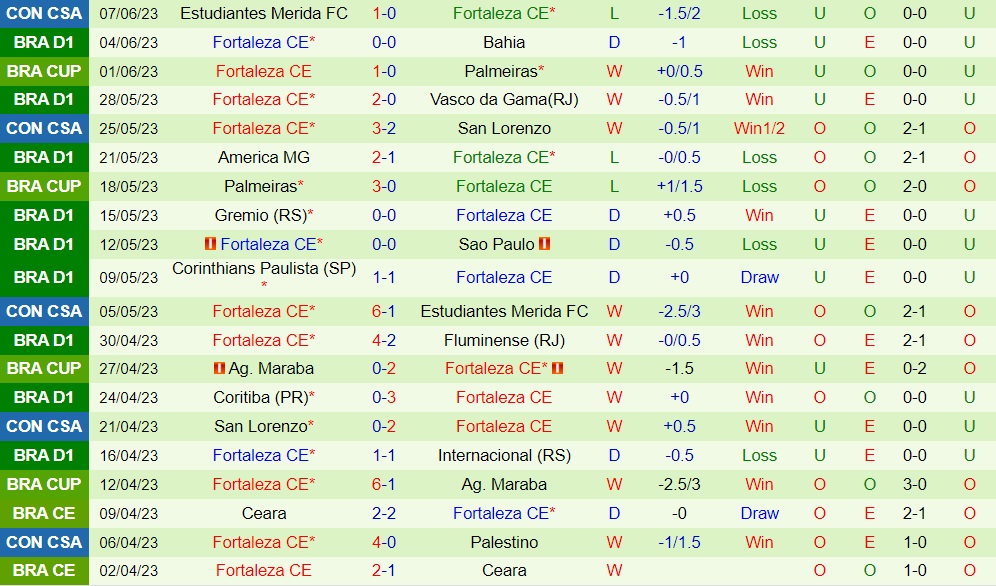Select the BRA CE label on 02/04/23 row
Image resolution: width=996 pixels, height=586 pixels.
point(44,570)
